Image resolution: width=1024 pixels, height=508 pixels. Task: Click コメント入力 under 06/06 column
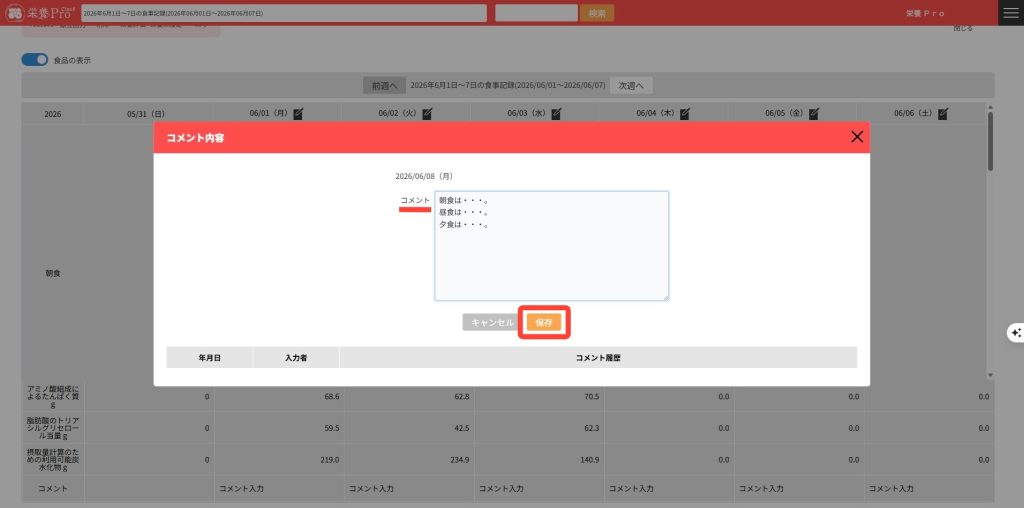pyautogui.click(x=891, y=488)
